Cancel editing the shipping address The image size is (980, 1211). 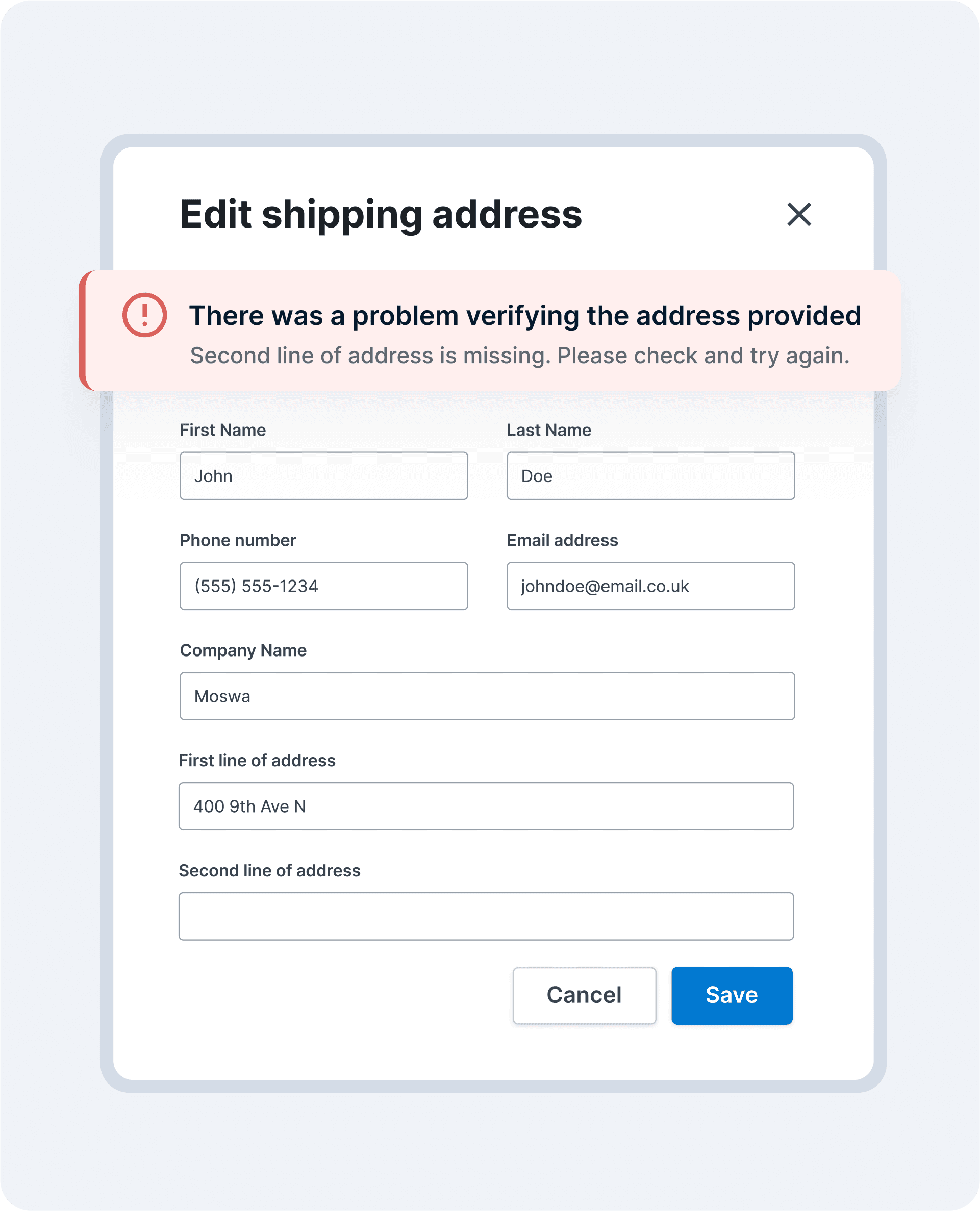pyautogui.click(x=584, y=995)
